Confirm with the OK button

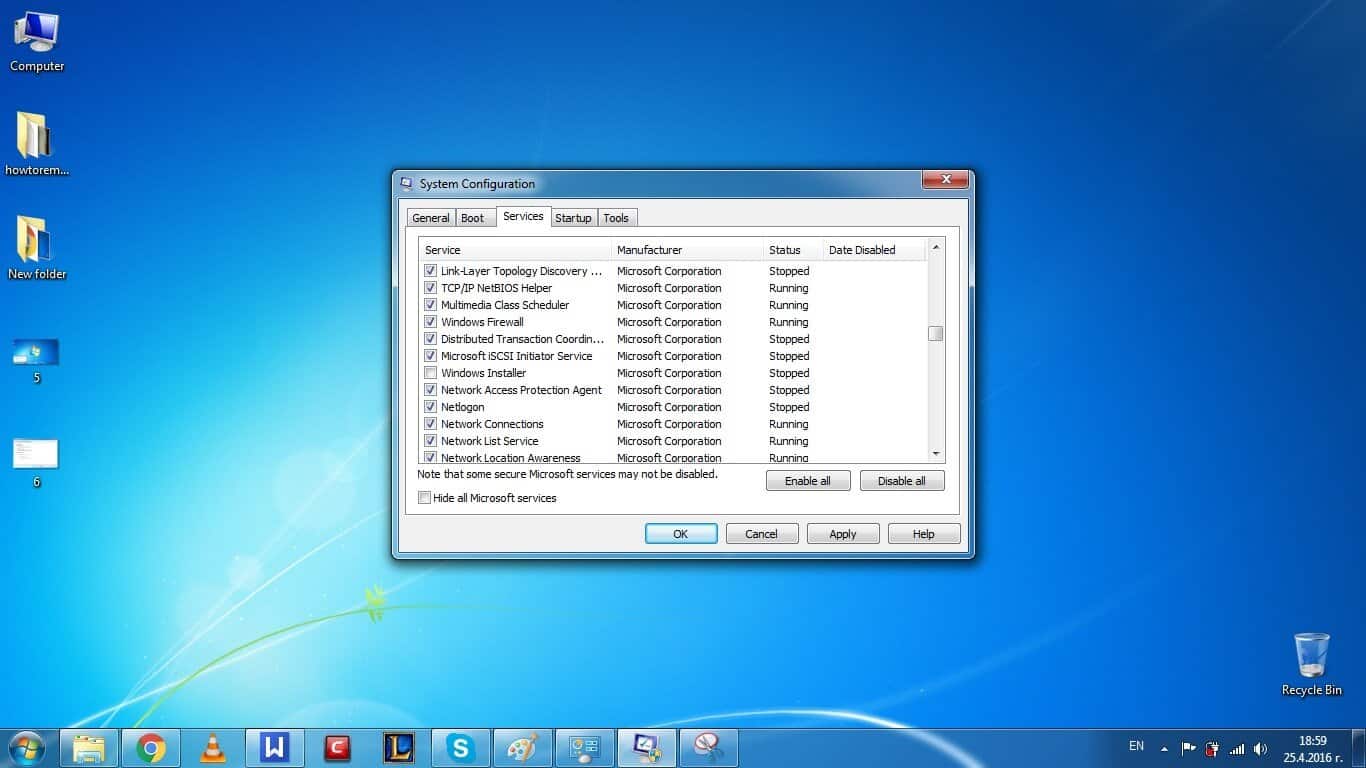tap(681, 534)
